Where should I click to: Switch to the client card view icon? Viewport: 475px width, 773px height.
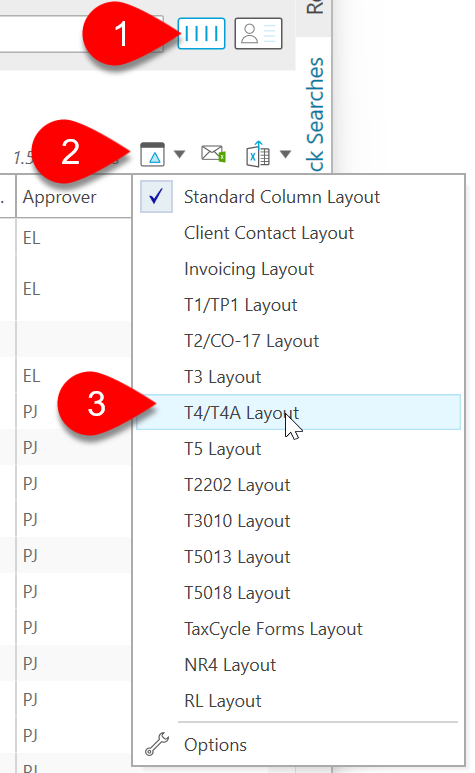(x=258, y=34)
